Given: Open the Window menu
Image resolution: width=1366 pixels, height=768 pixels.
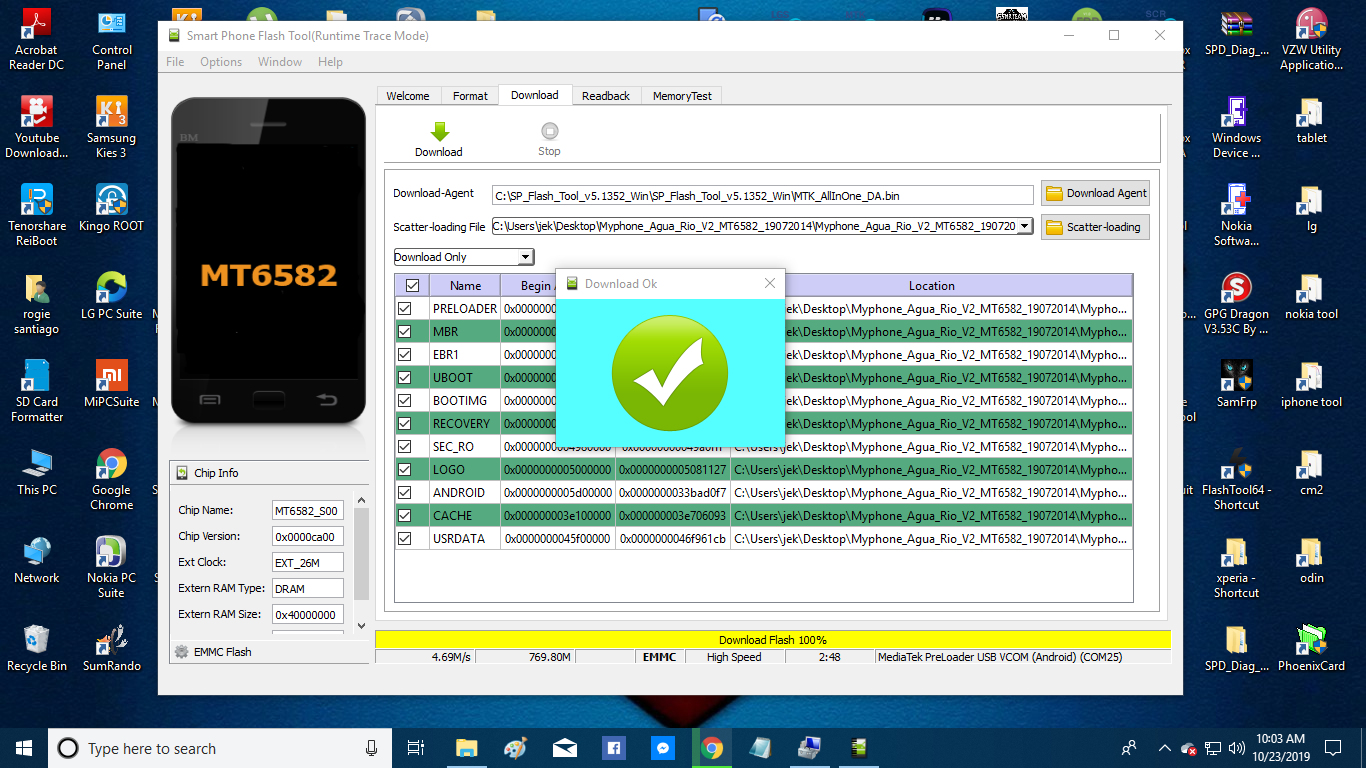Looking at the screenshot, I should [x=280, y=62].
